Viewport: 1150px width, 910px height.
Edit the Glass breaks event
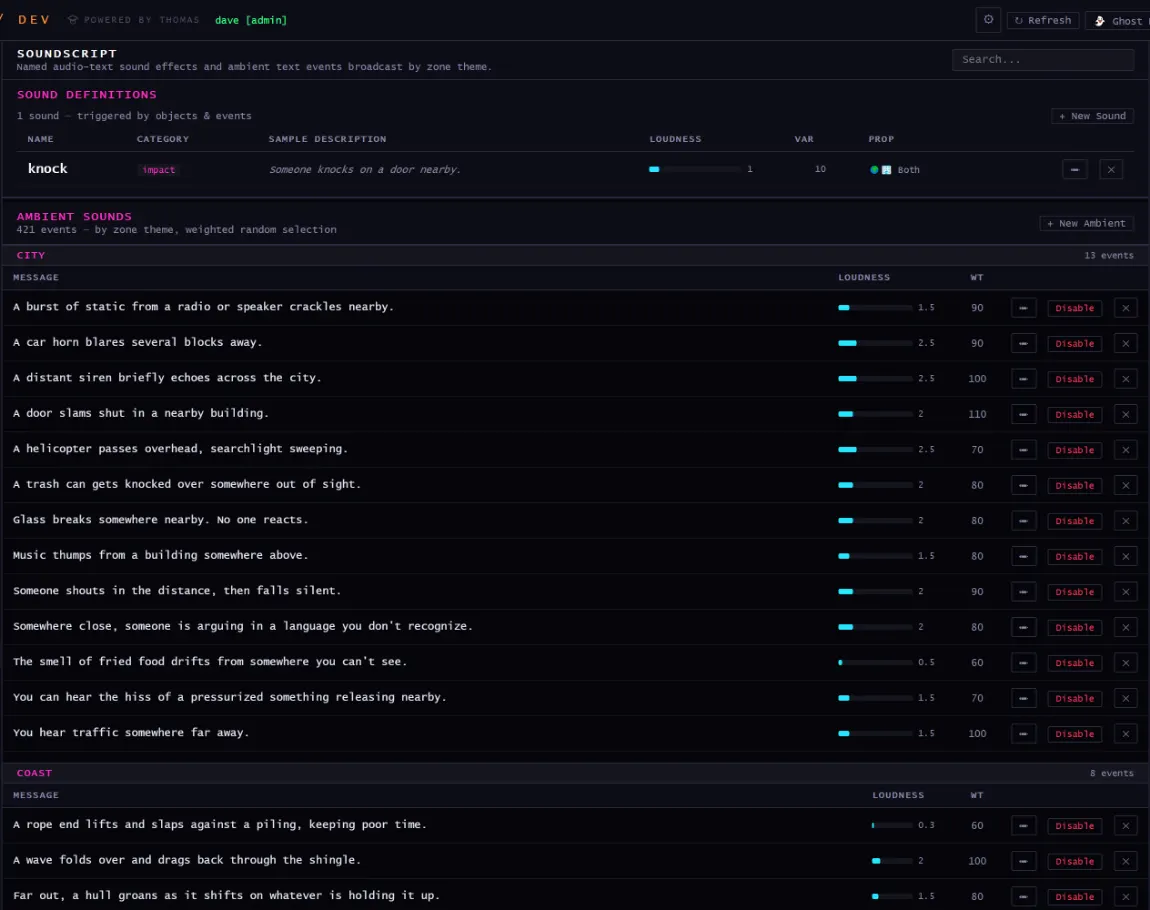click(x=1023, y=521)
